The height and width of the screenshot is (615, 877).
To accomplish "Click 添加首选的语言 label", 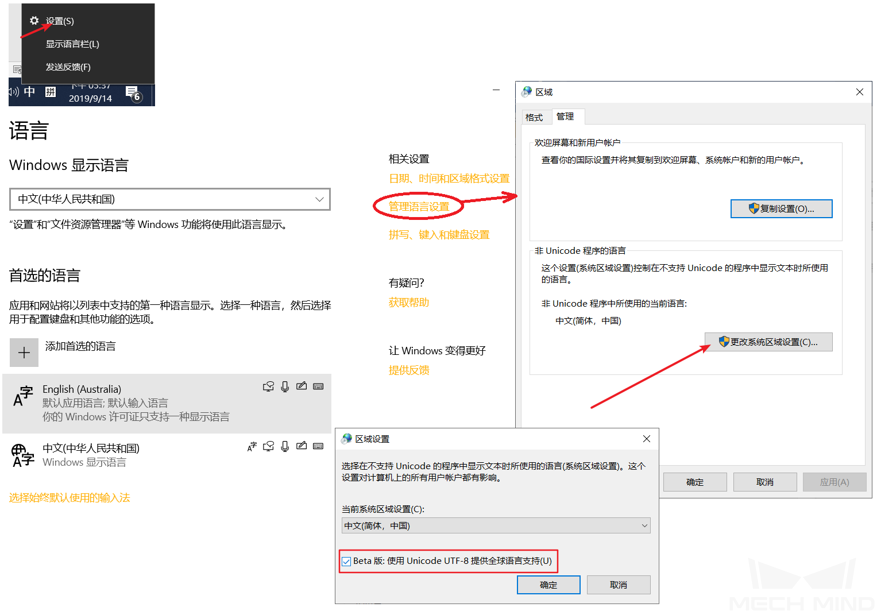I will [x=81, y=346].
